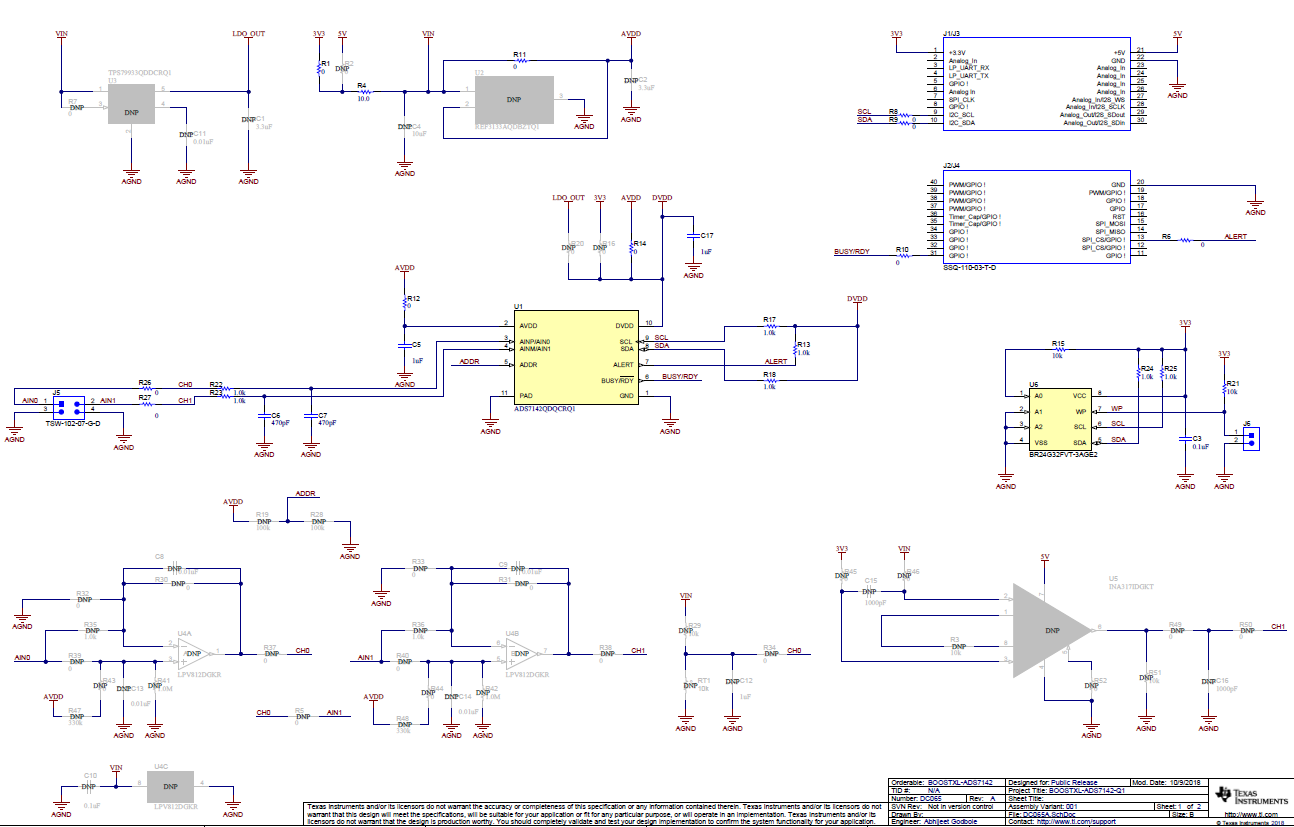Click the BUSY/RDY pin name inside U1
1294x827 pixels.
[618, 380]
